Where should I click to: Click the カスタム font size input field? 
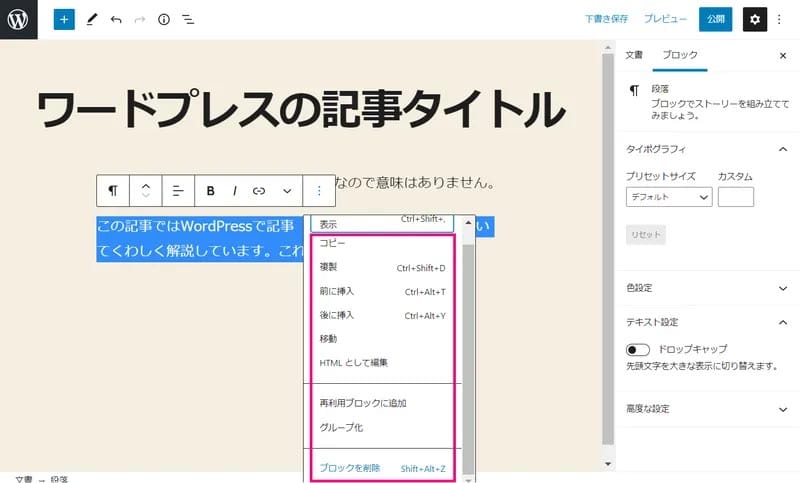735,197
